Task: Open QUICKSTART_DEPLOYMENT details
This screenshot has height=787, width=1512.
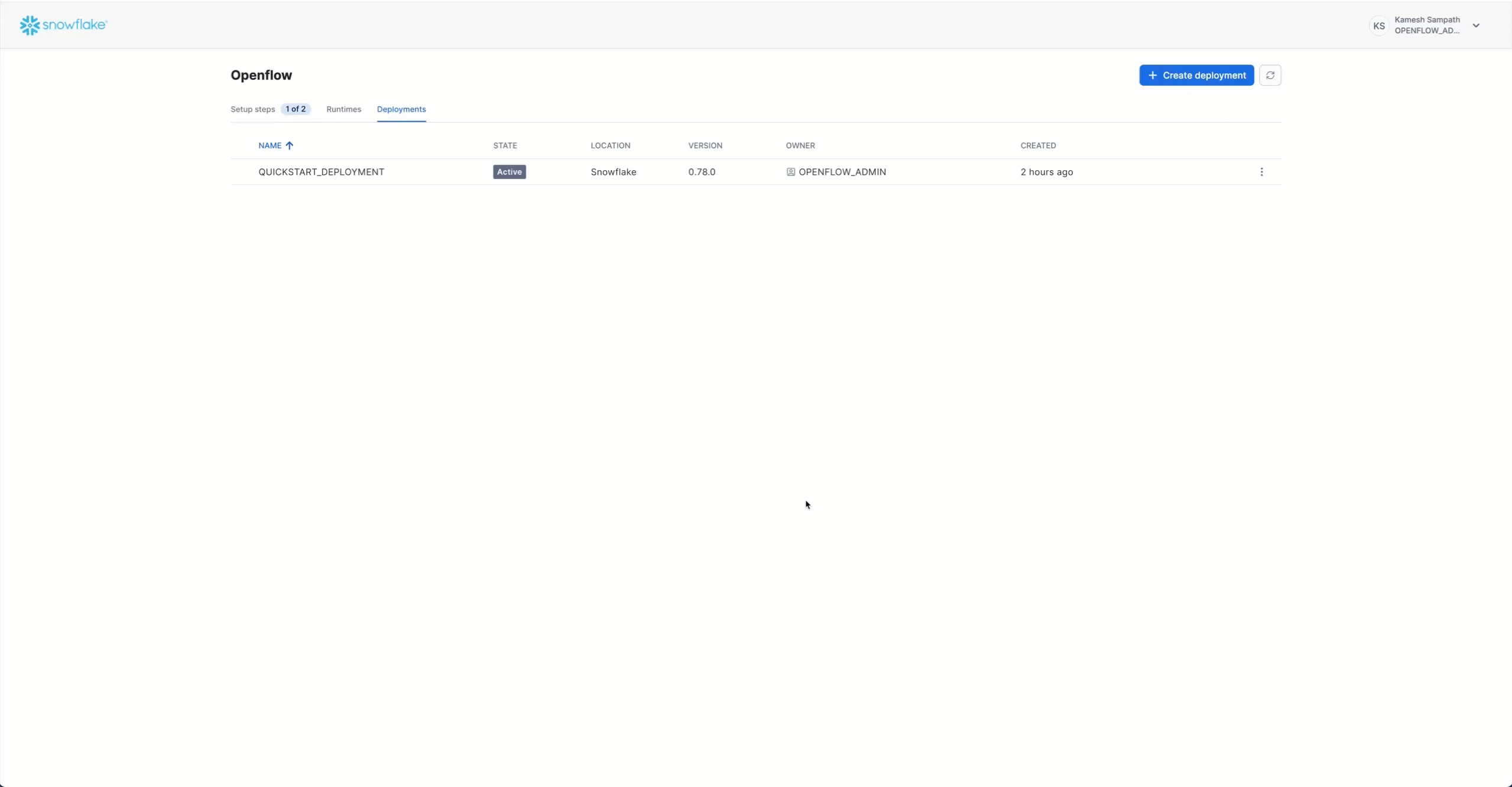Action: 322,171
